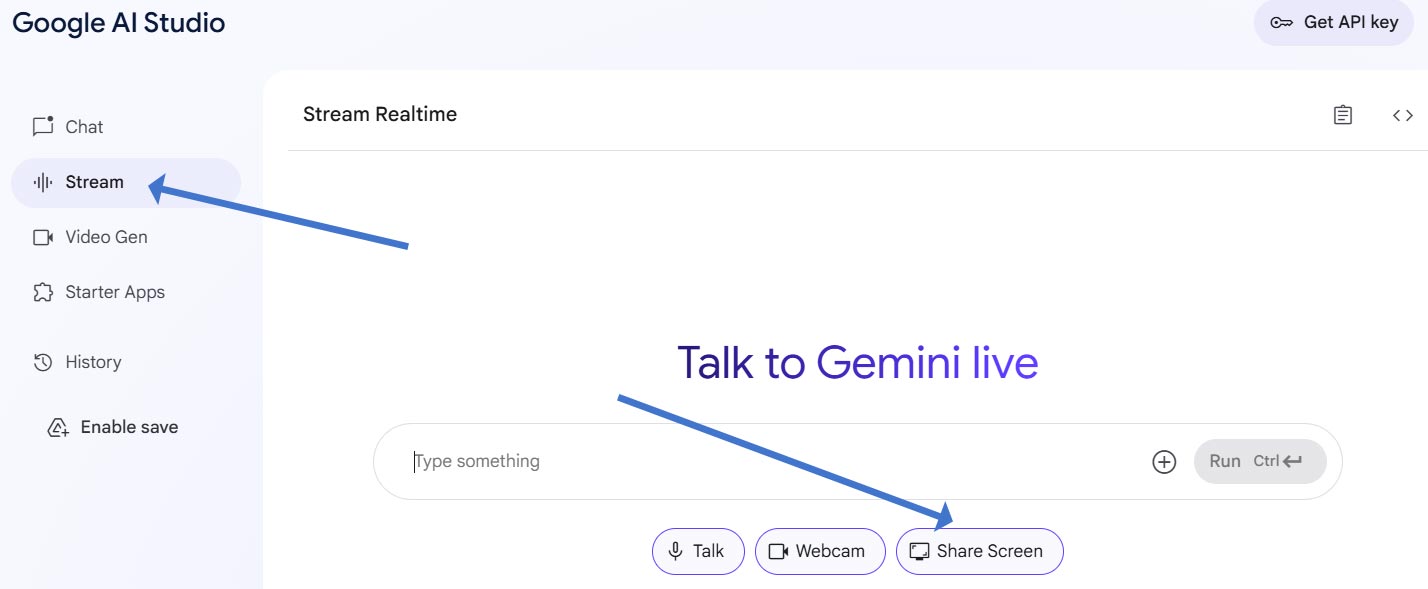
Task: Click the Get code angle-brackets icon
Action: click(x=1403, y=115)
